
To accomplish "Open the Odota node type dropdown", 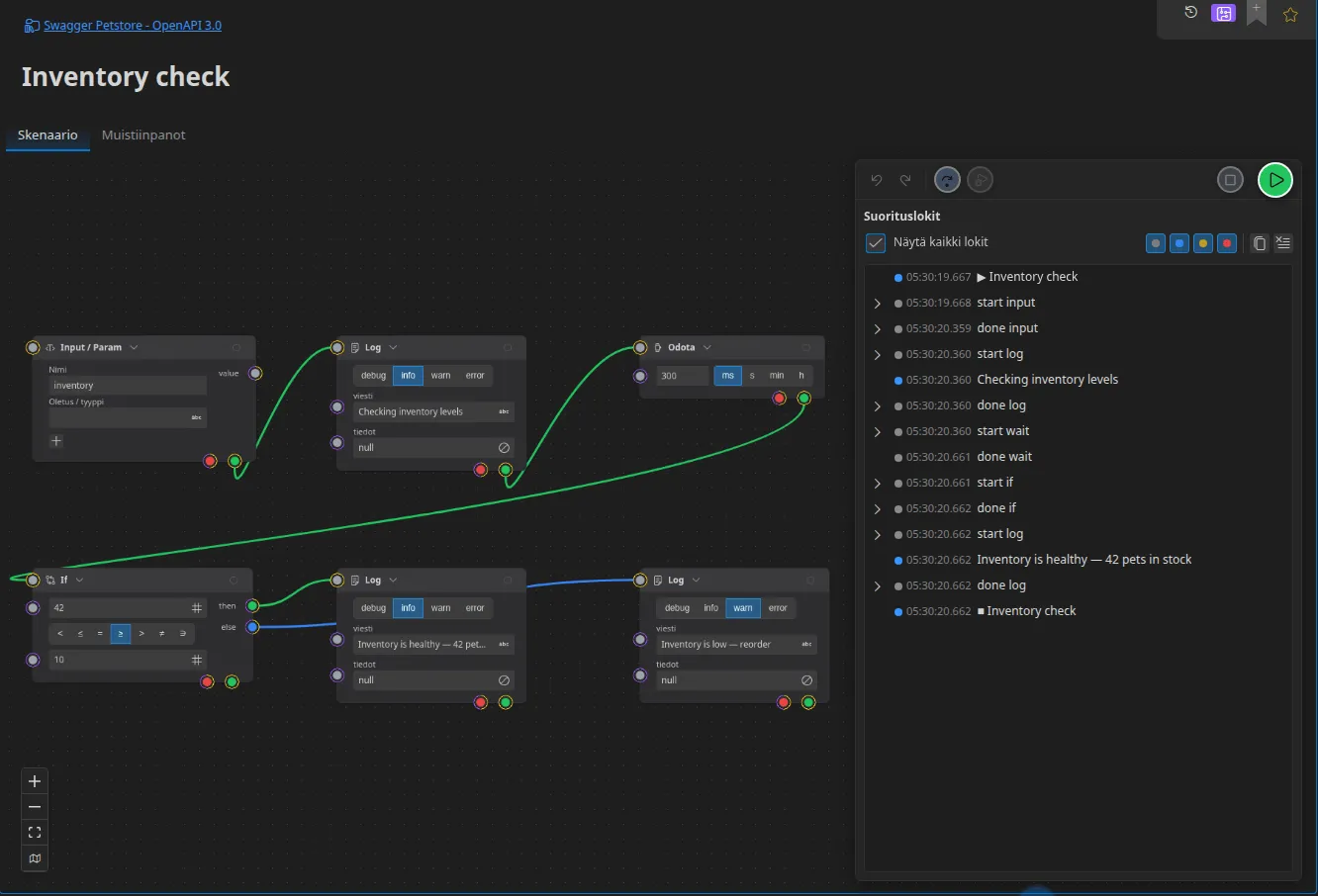I will [706, 348].
